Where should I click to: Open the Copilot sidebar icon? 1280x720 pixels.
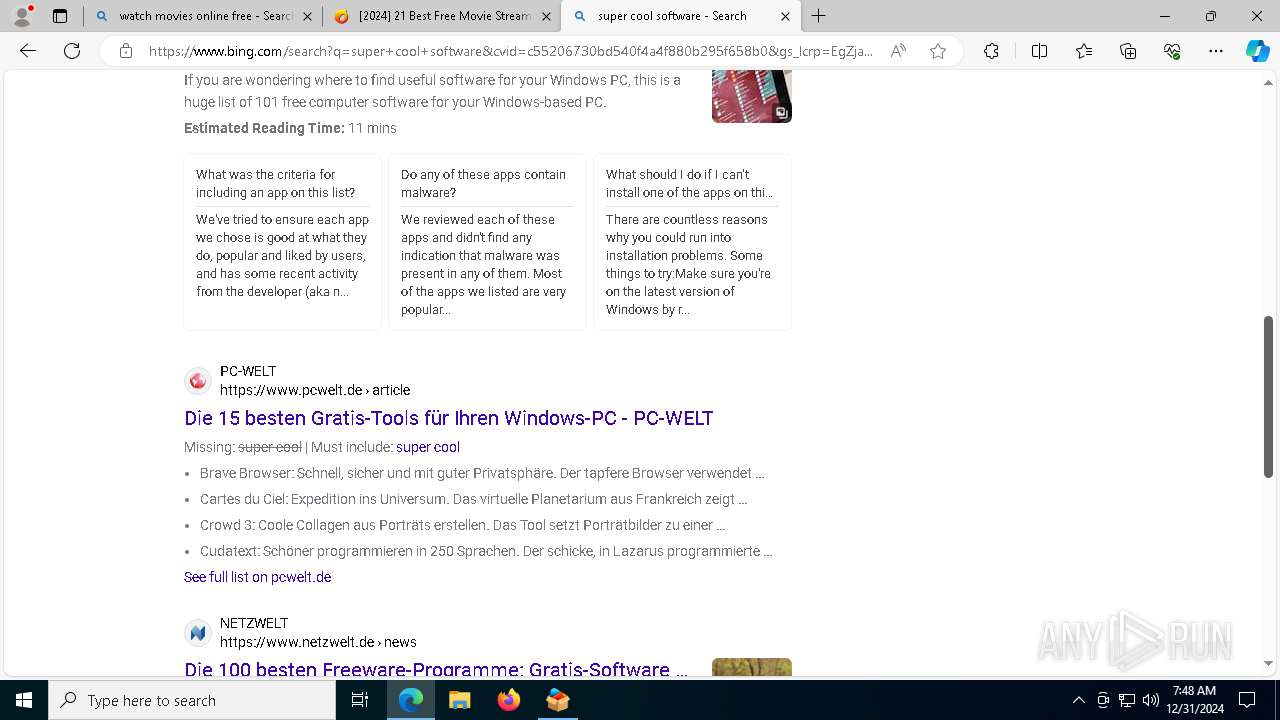pyautogui.click(x=1257, y=51)
